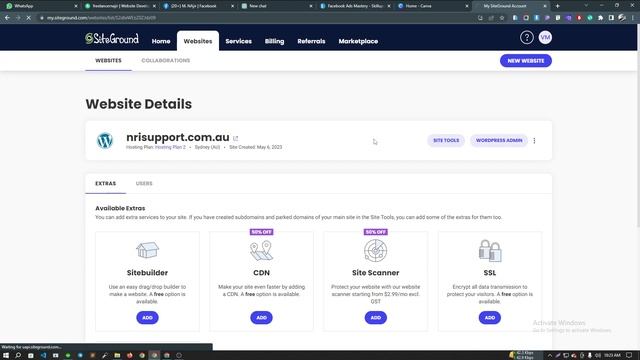This screenshot has height=360, width=640.
Task: Bookmark this page with the star icon
Action: (502, 18)
